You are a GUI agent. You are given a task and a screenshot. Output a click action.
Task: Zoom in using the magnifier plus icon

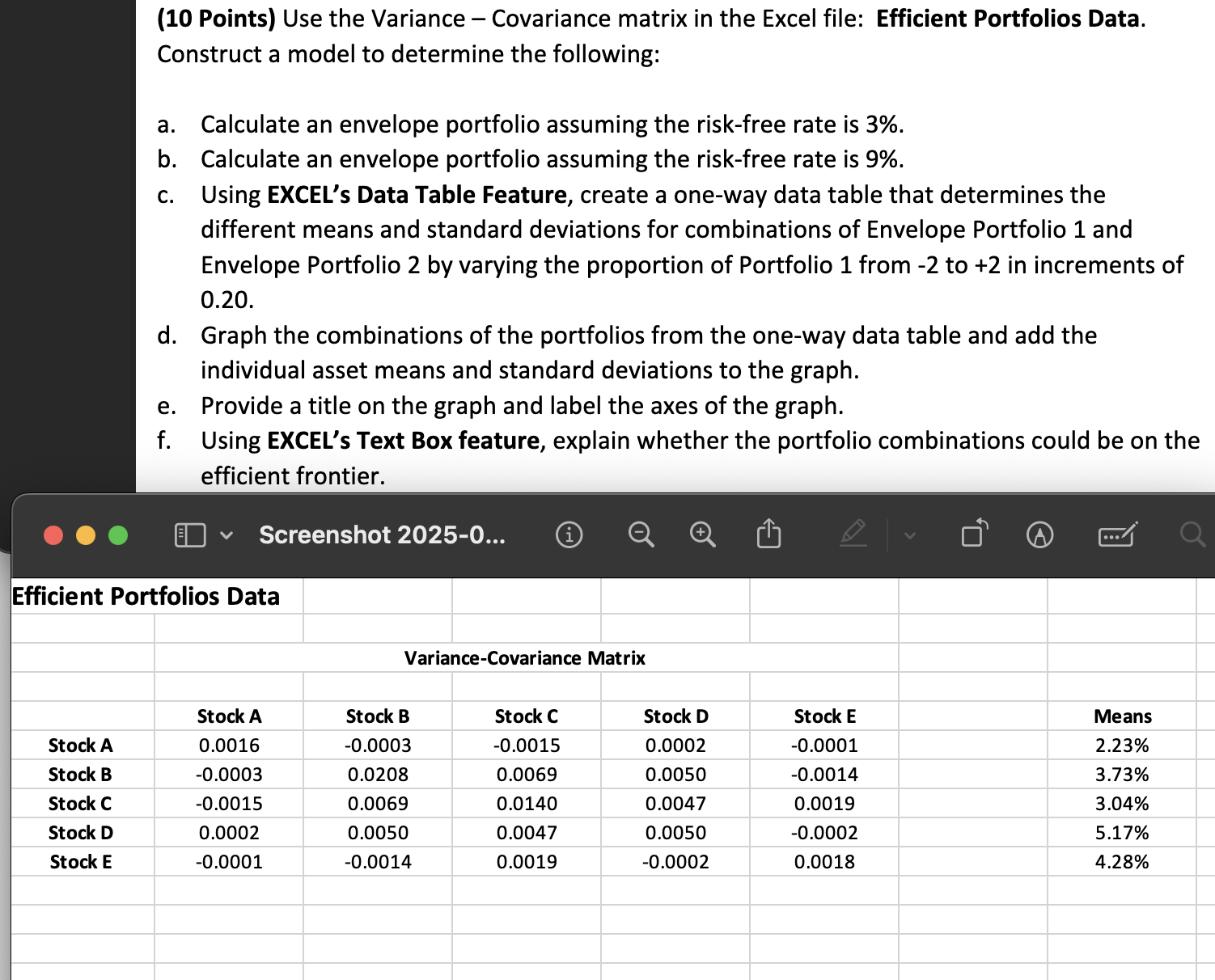(701, 534)
